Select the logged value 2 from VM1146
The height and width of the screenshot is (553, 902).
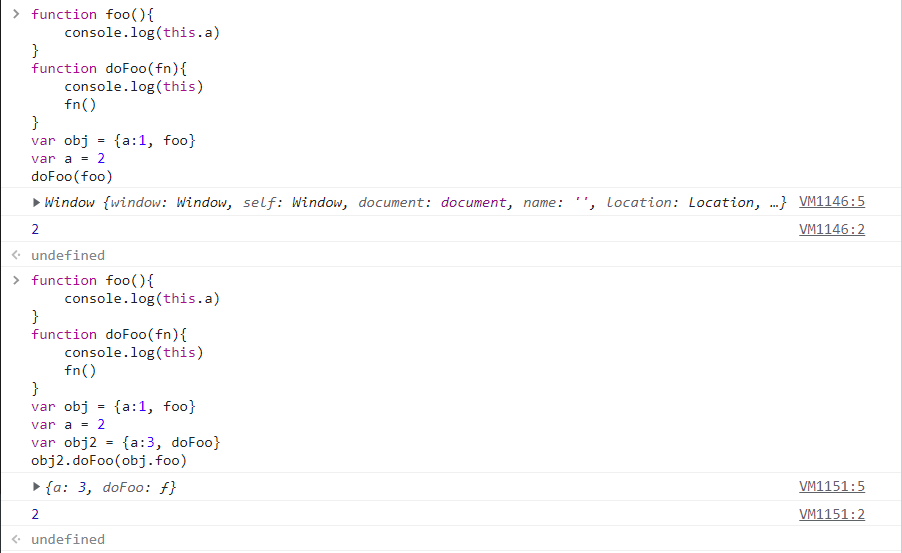[36, 229]
